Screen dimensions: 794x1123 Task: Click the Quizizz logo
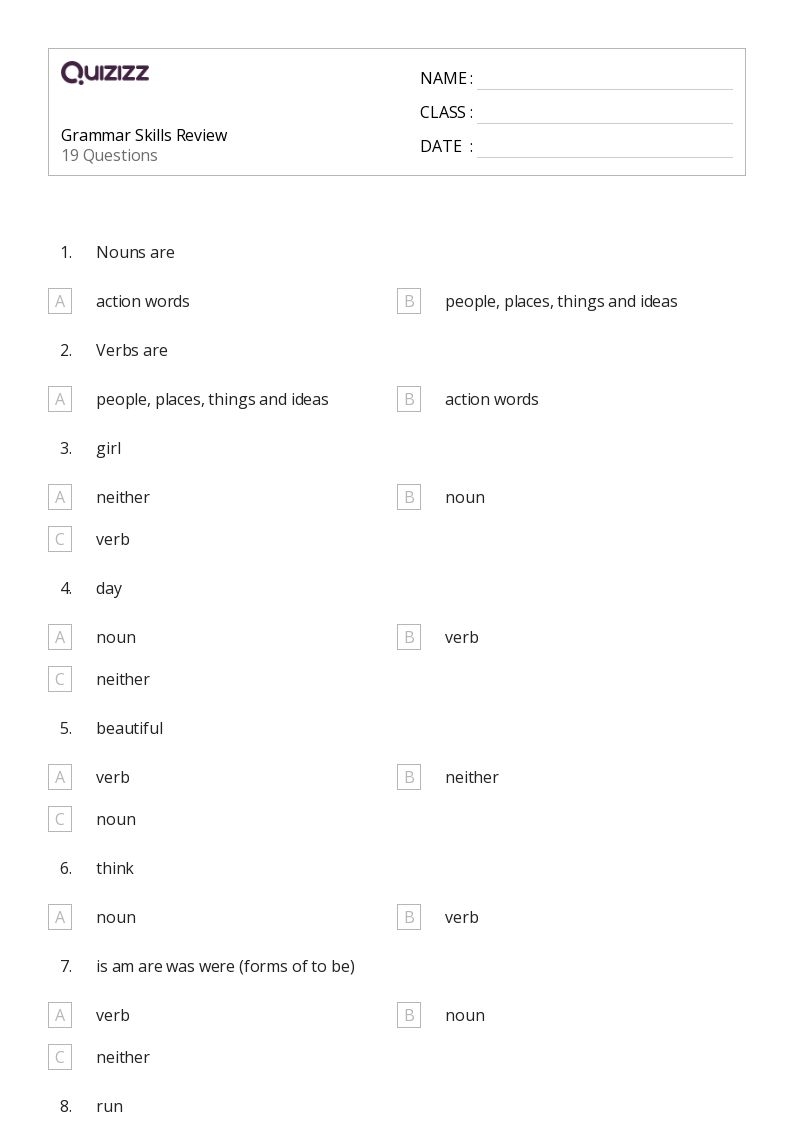[x=105, y=73]
